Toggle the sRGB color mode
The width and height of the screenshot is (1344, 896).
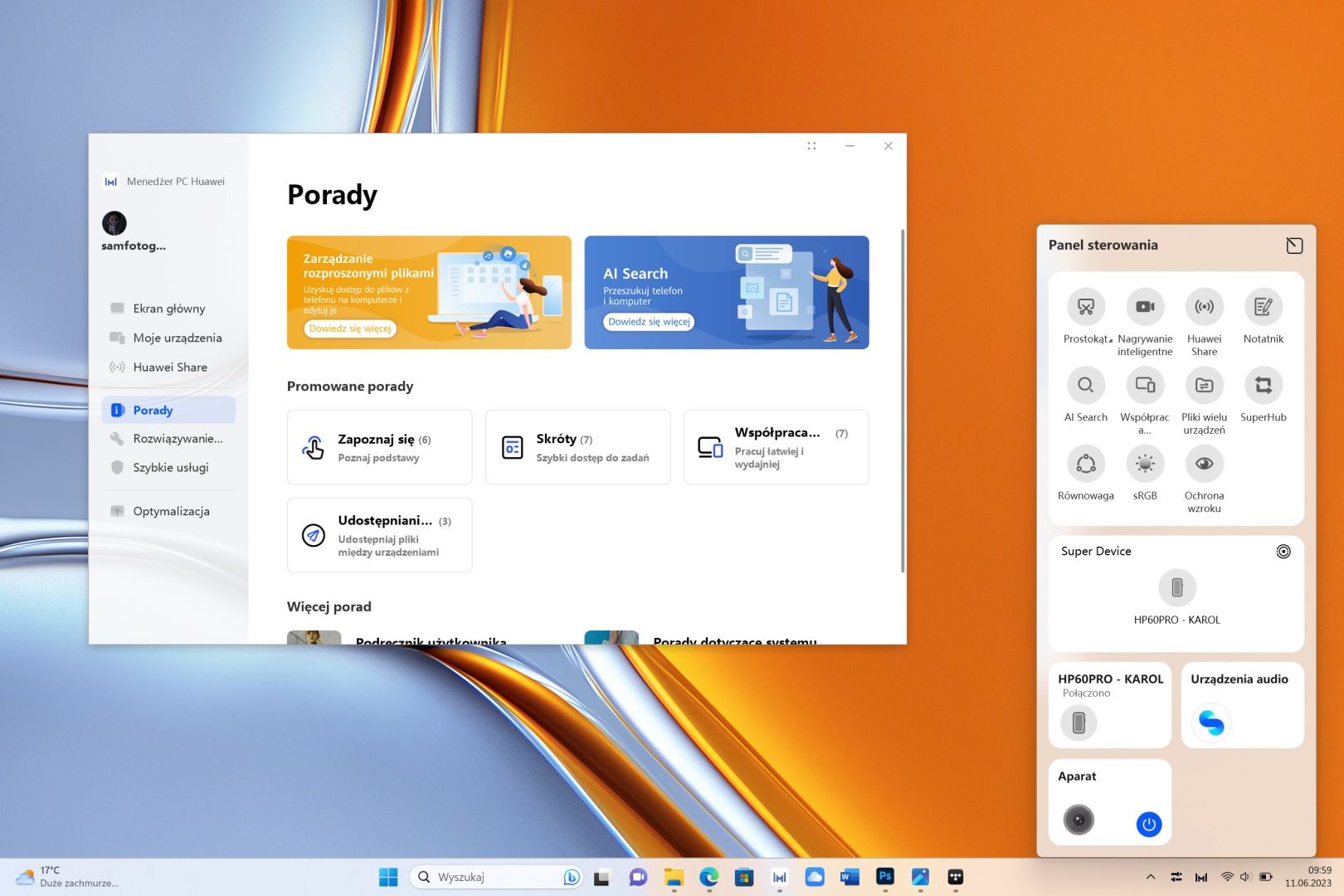tap(1145, 465)
